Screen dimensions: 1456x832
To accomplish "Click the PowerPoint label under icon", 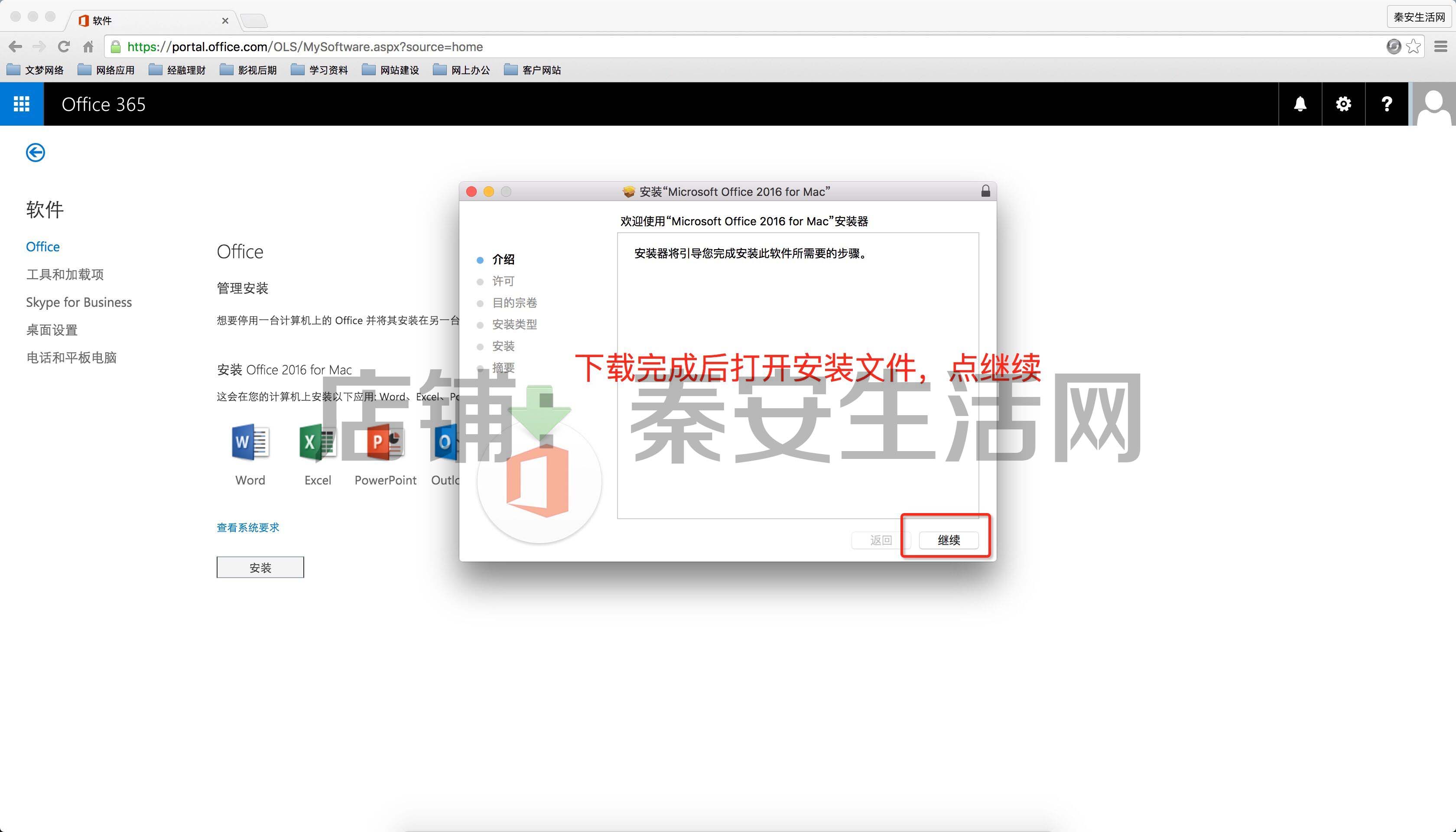I will (x=386, y=480).
